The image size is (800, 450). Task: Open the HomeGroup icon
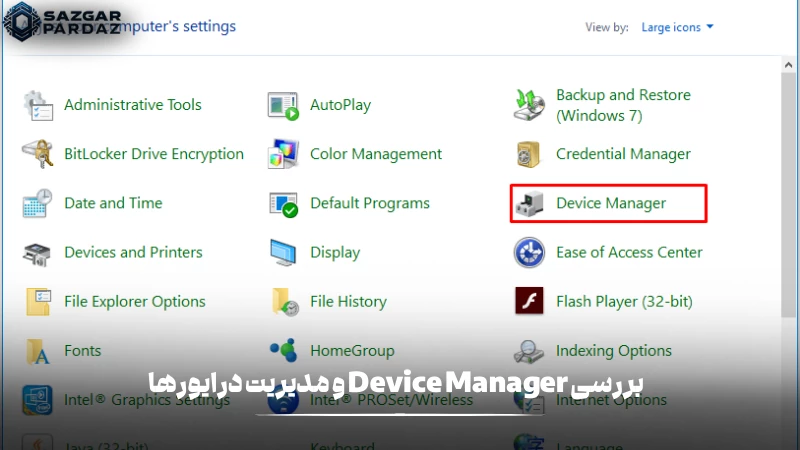284,351
